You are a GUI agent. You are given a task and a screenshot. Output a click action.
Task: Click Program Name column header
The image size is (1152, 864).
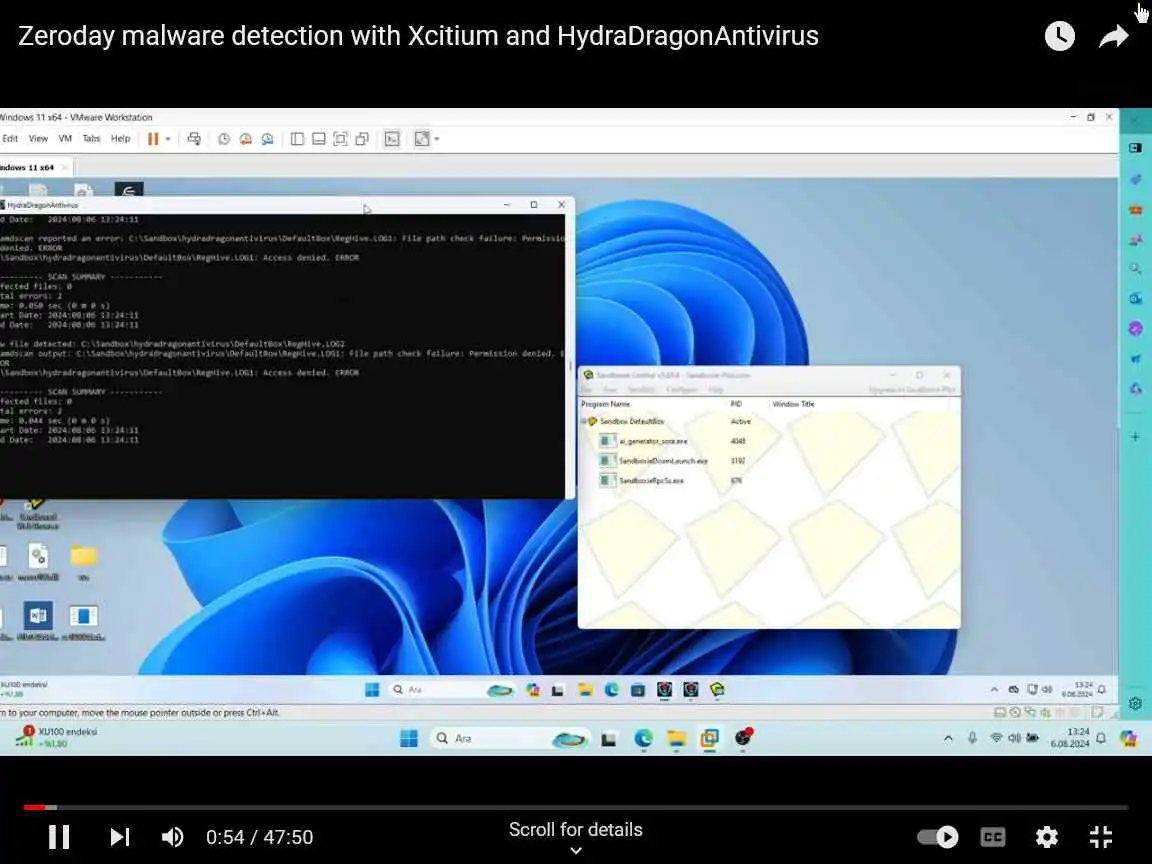tap(605, 404)
